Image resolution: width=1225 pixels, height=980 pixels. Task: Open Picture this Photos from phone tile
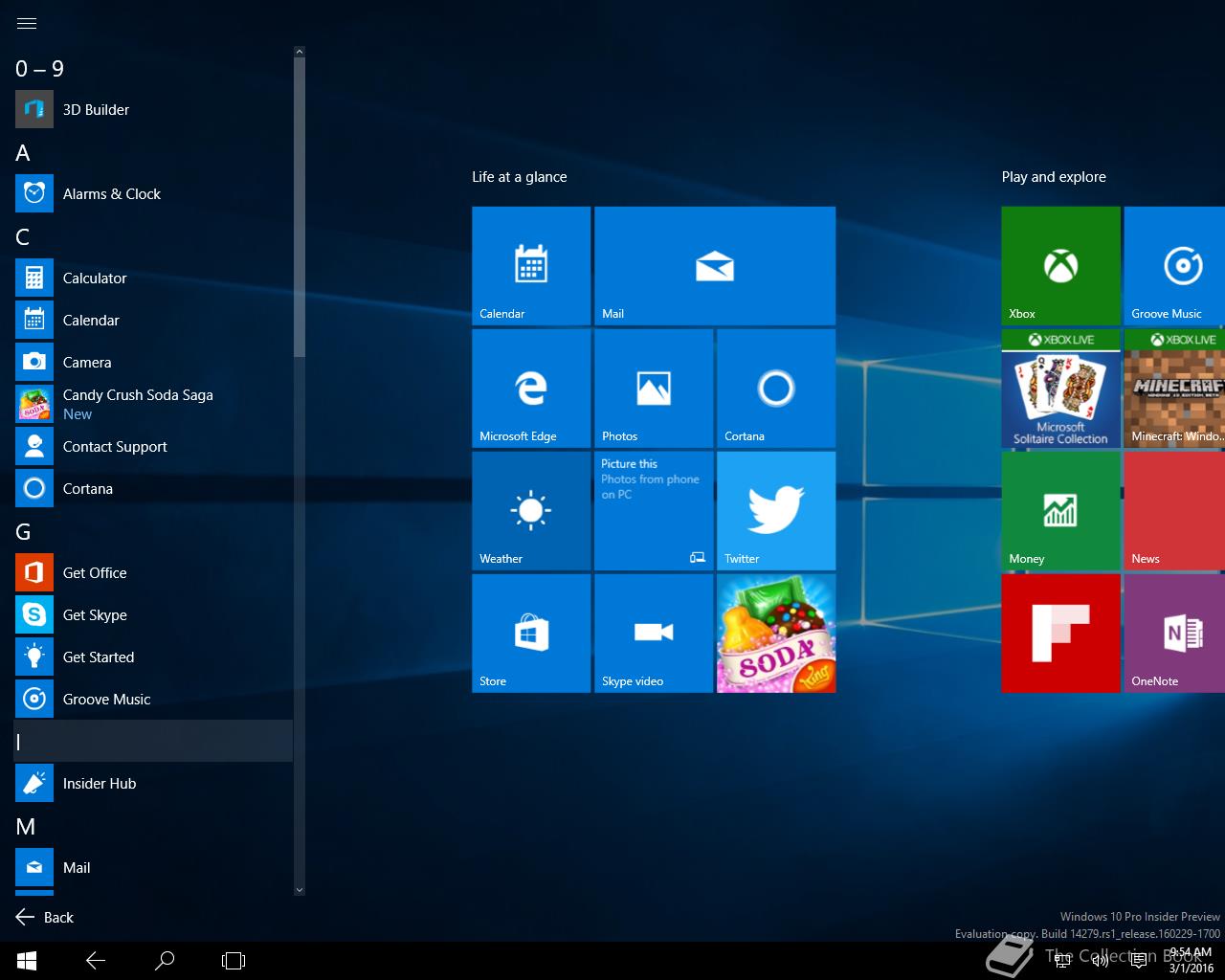click(x=654, y=511)
